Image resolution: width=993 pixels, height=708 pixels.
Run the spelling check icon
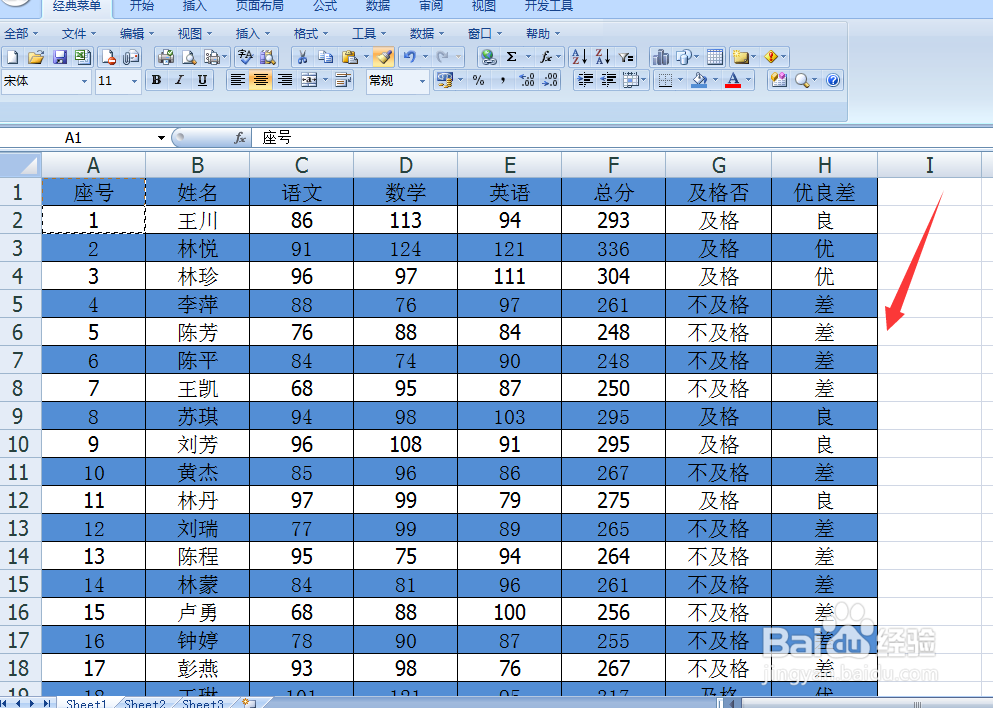pos(245,58)
